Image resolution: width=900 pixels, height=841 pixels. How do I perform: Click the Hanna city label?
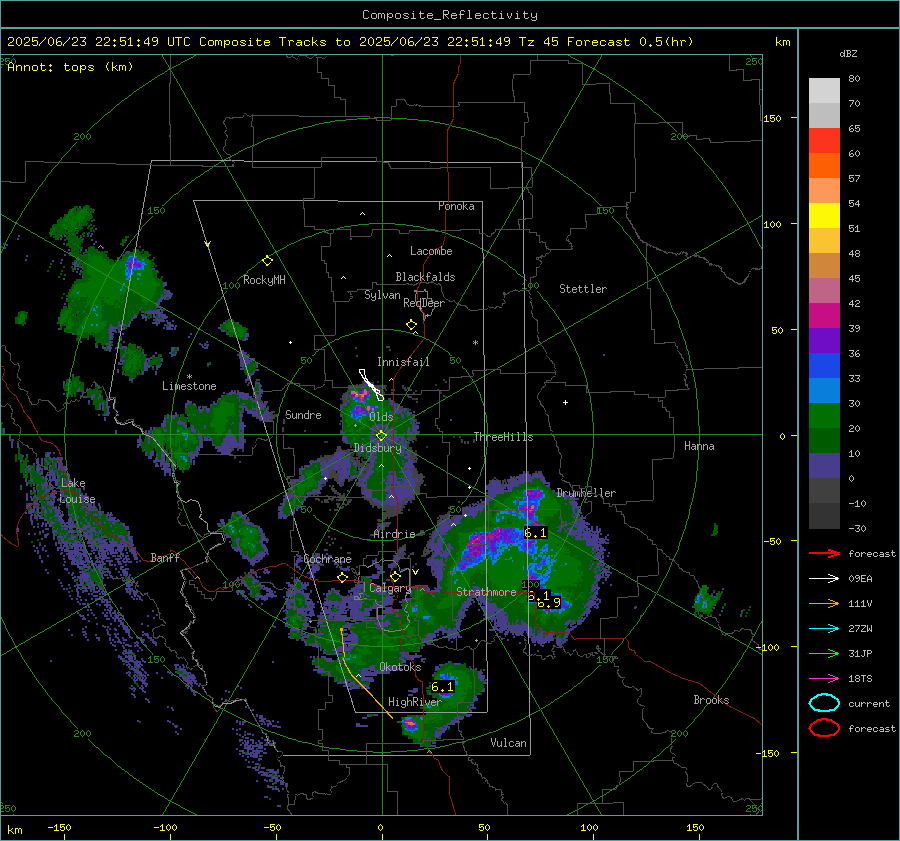[x=699, y=446]
